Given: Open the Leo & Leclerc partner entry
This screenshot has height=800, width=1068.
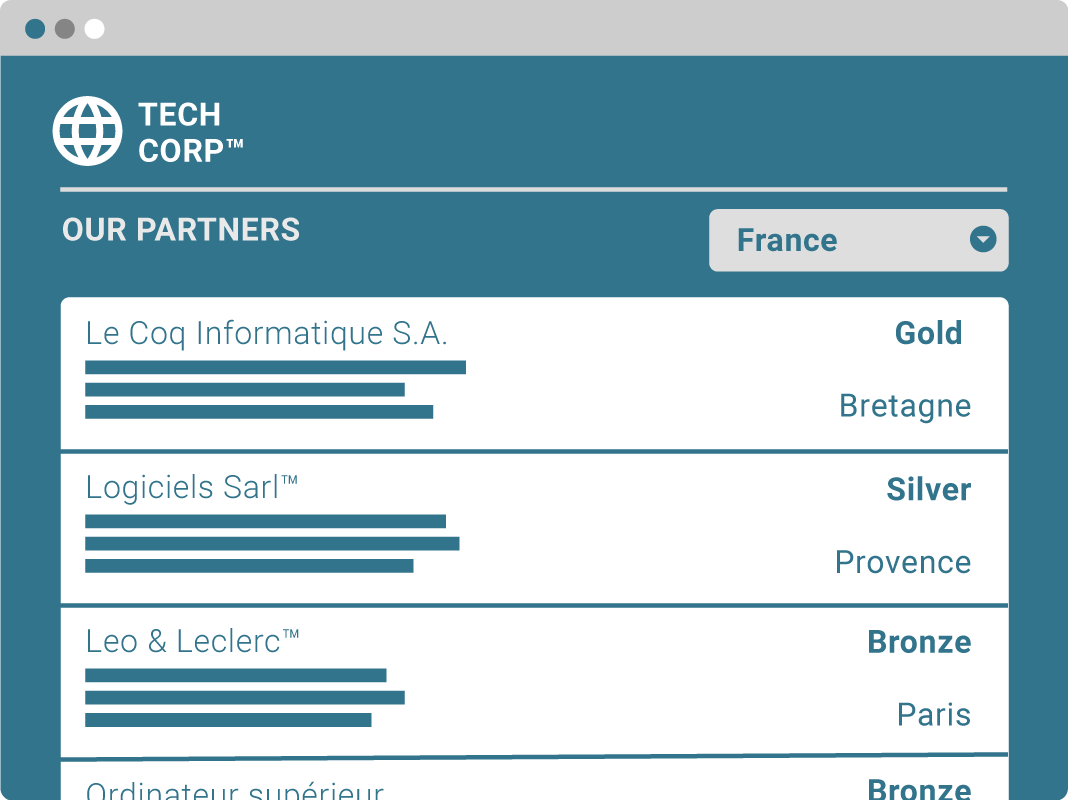Looking at the screenshot, I should click(x=193, y=641).
